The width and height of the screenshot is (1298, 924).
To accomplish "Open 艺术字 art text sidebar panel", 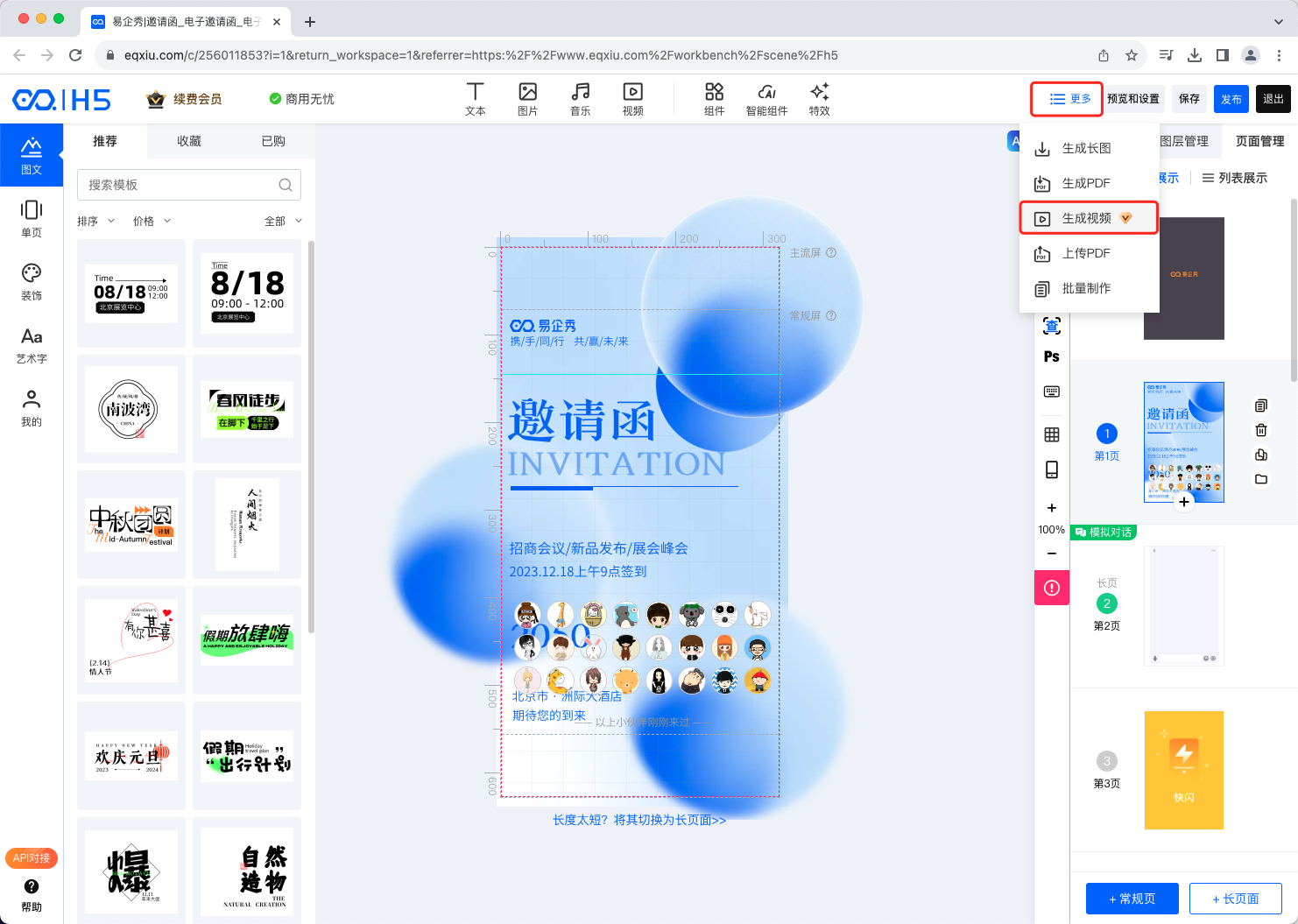I will 32,344.
